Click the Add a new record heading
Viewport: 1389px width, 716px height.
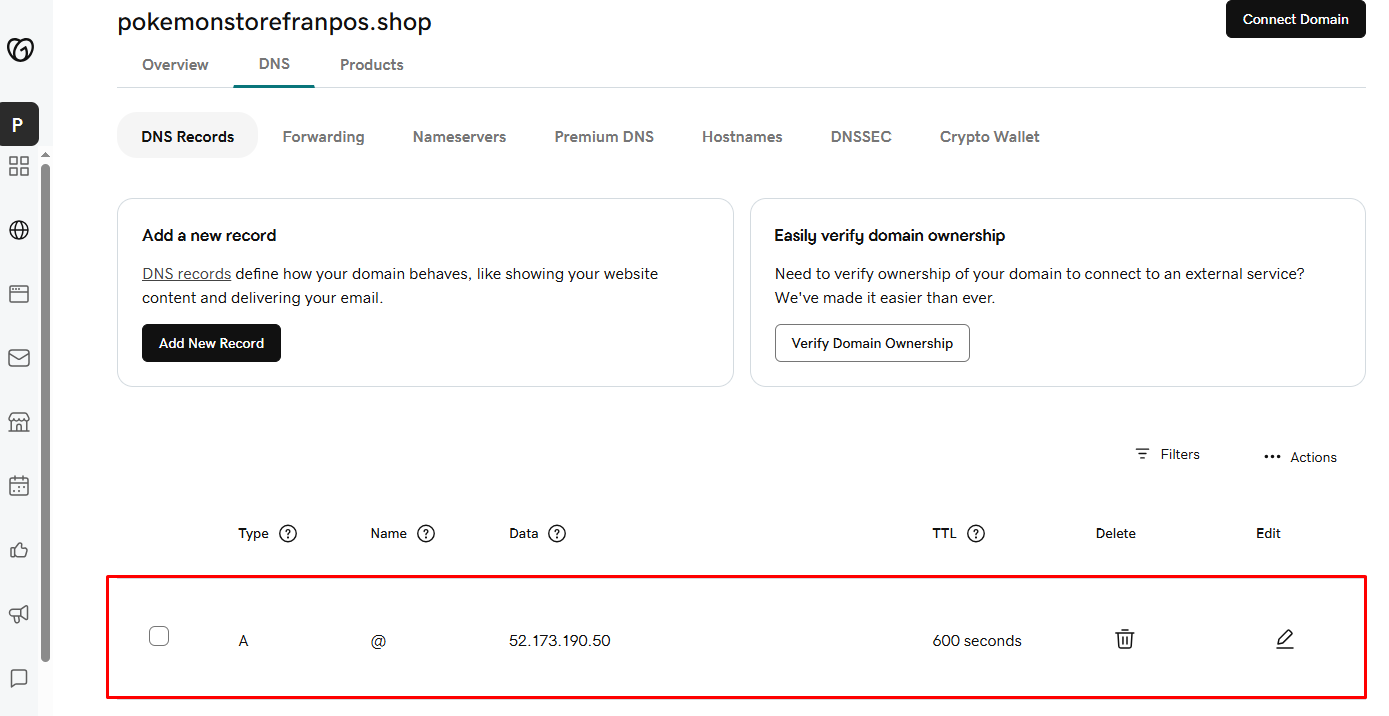(209, 236)
